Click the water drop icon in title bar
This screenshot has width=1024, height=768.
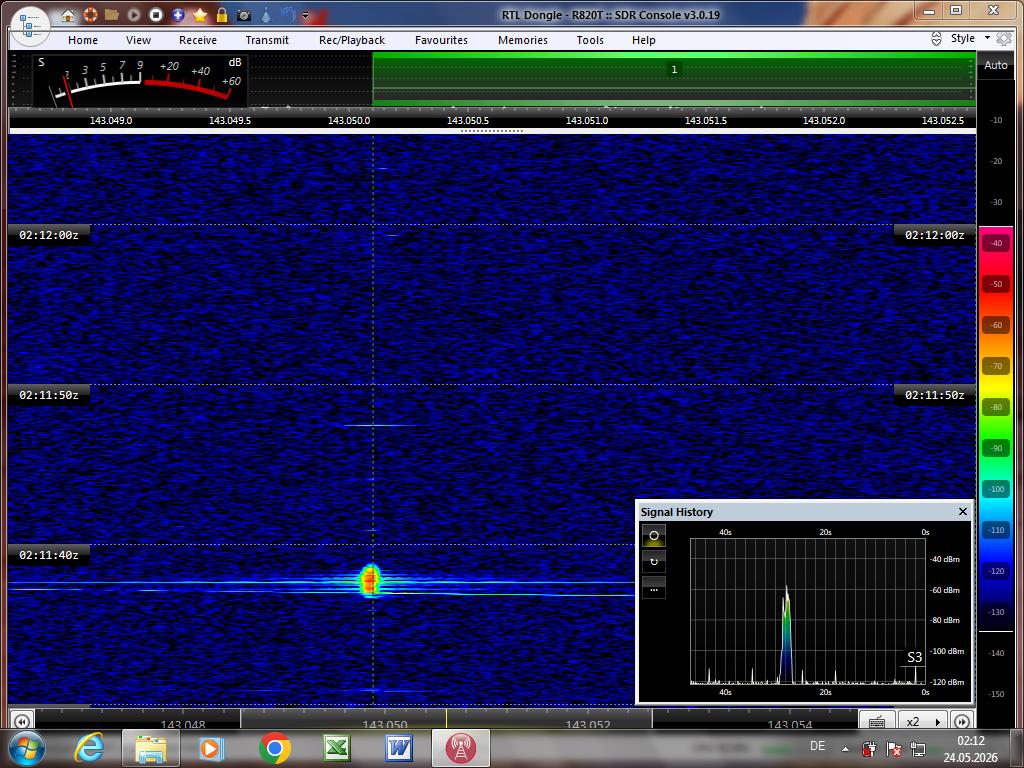pos(266,15)
